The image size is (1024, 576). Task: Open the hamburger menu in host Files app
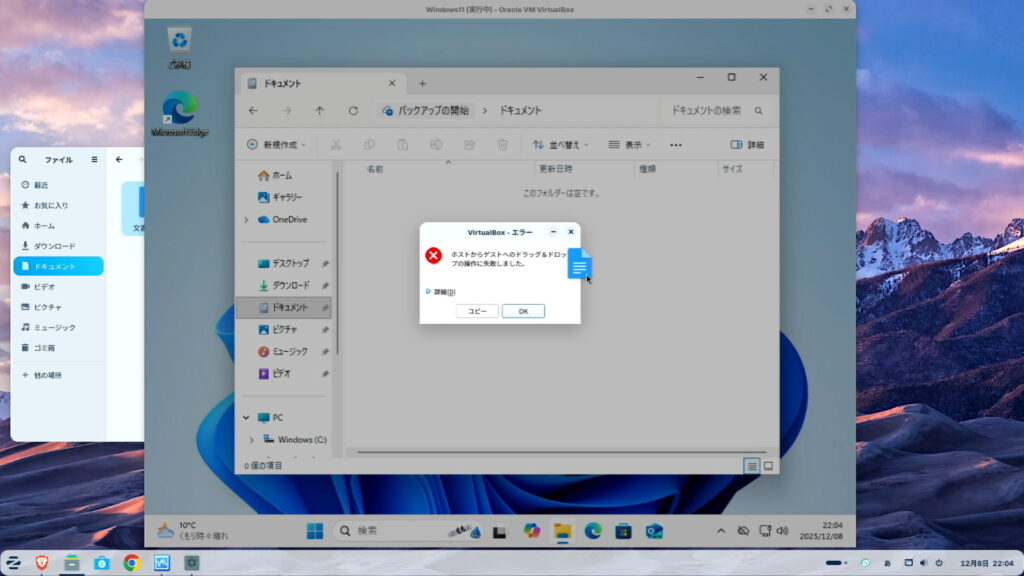coord(95,159)
